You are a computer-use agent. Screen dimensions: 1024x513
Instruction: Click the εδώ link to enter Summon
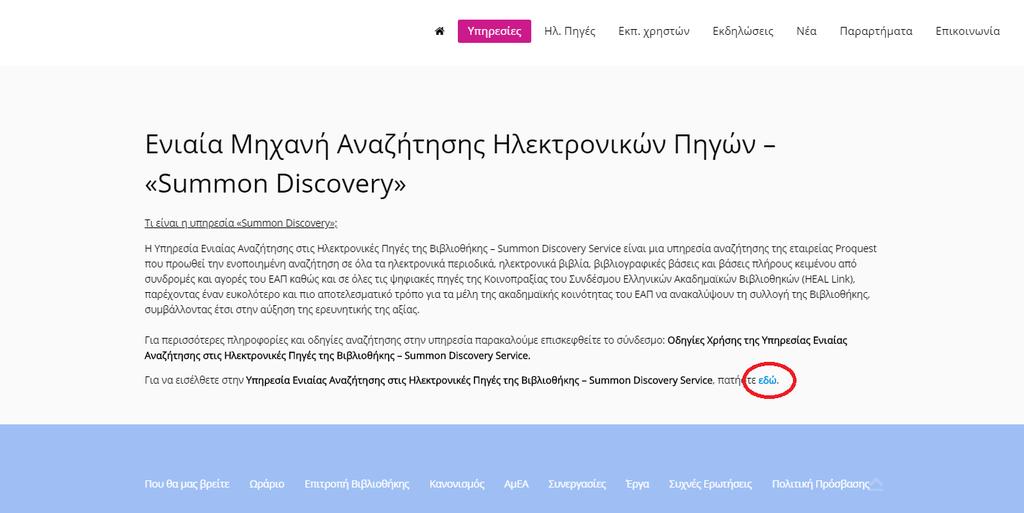tap(767, 380)
